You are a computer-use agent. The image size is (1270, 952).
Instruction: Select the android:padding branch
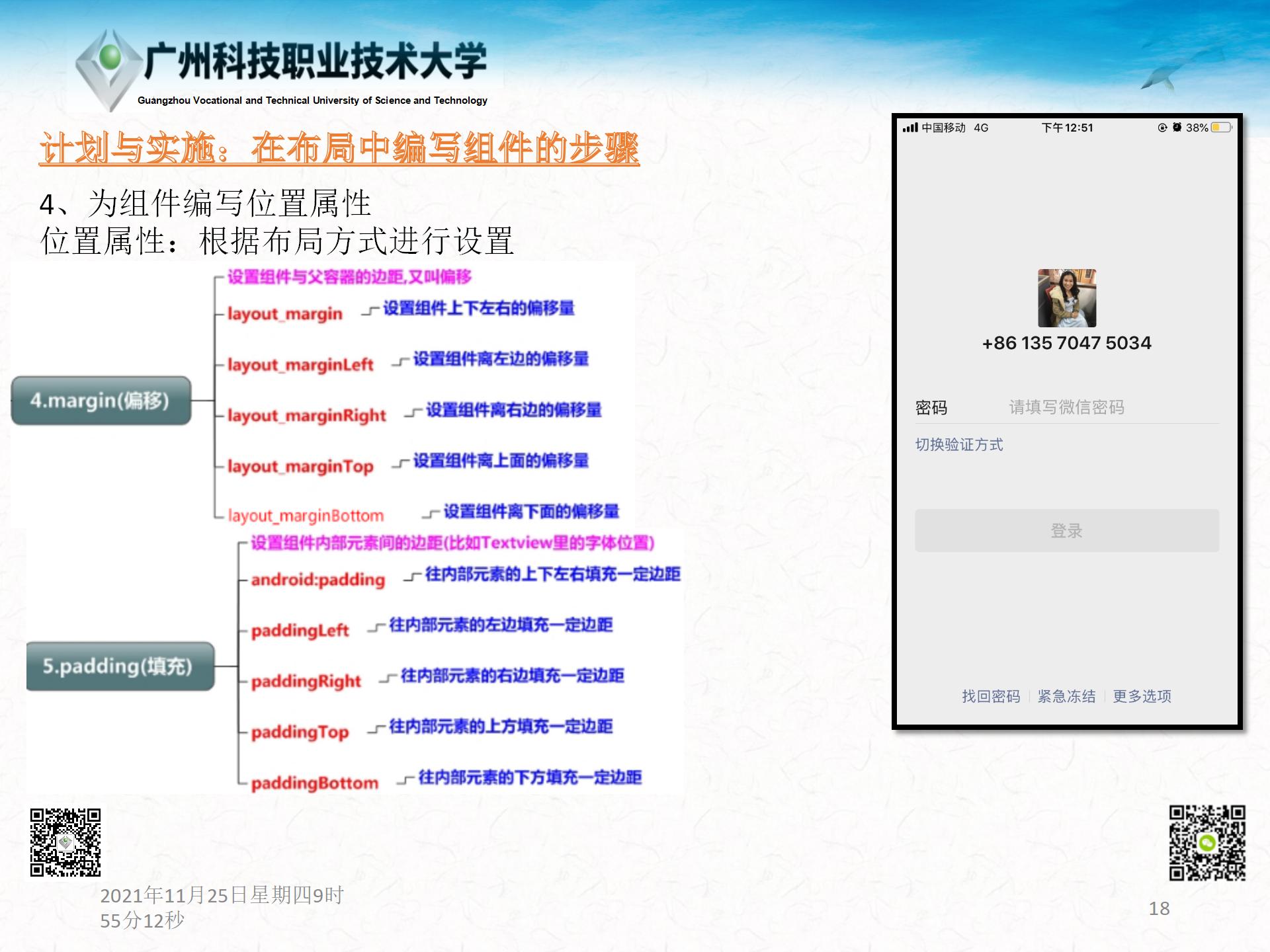(317, 580)
